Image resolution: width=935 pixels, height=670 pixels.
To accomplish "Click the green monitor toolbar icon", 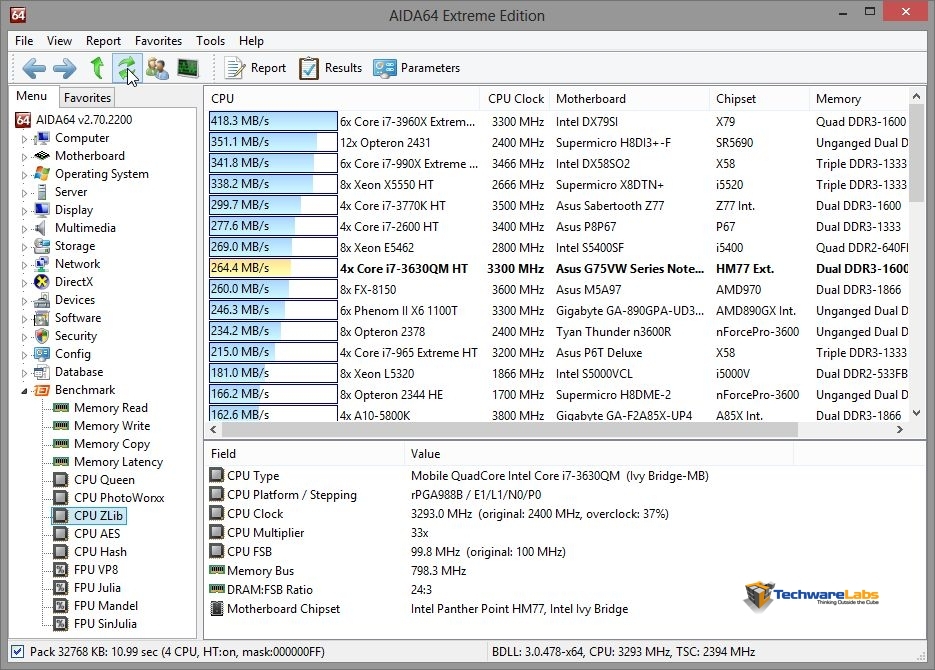I will [x=188, y=68].
